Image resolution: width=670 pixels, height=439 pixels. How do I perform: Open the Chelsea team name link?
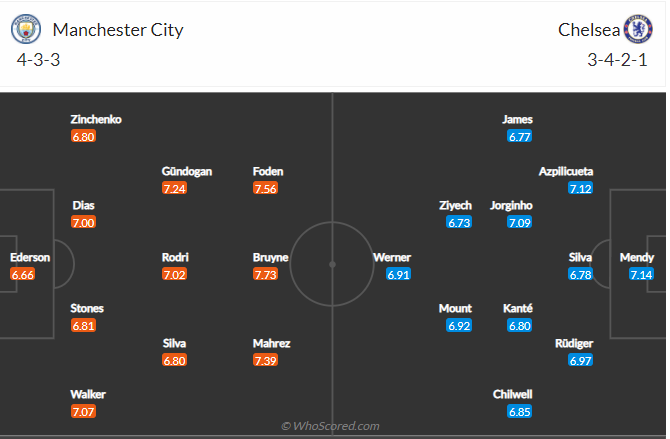click(586, 29)
